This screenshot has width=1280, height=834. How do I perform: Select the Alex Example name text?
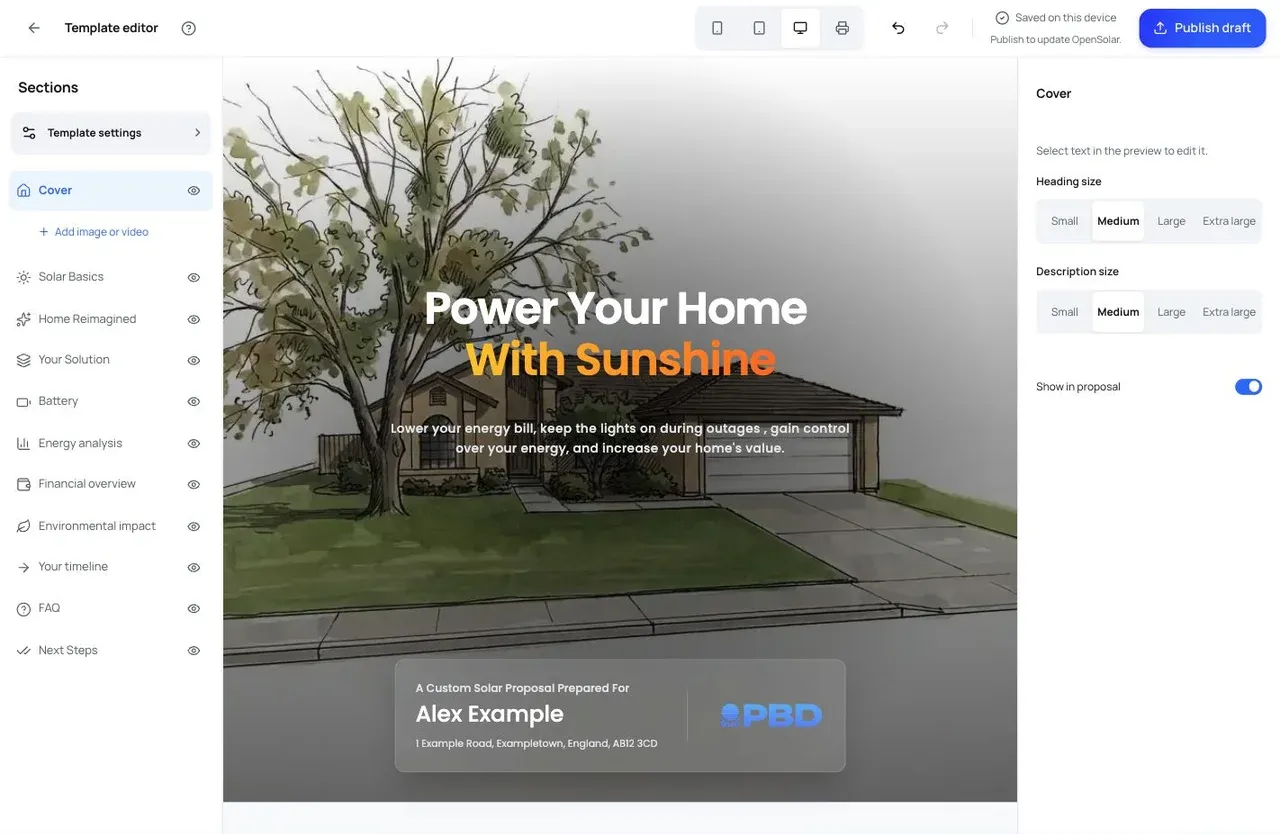(x=490, y=714)
